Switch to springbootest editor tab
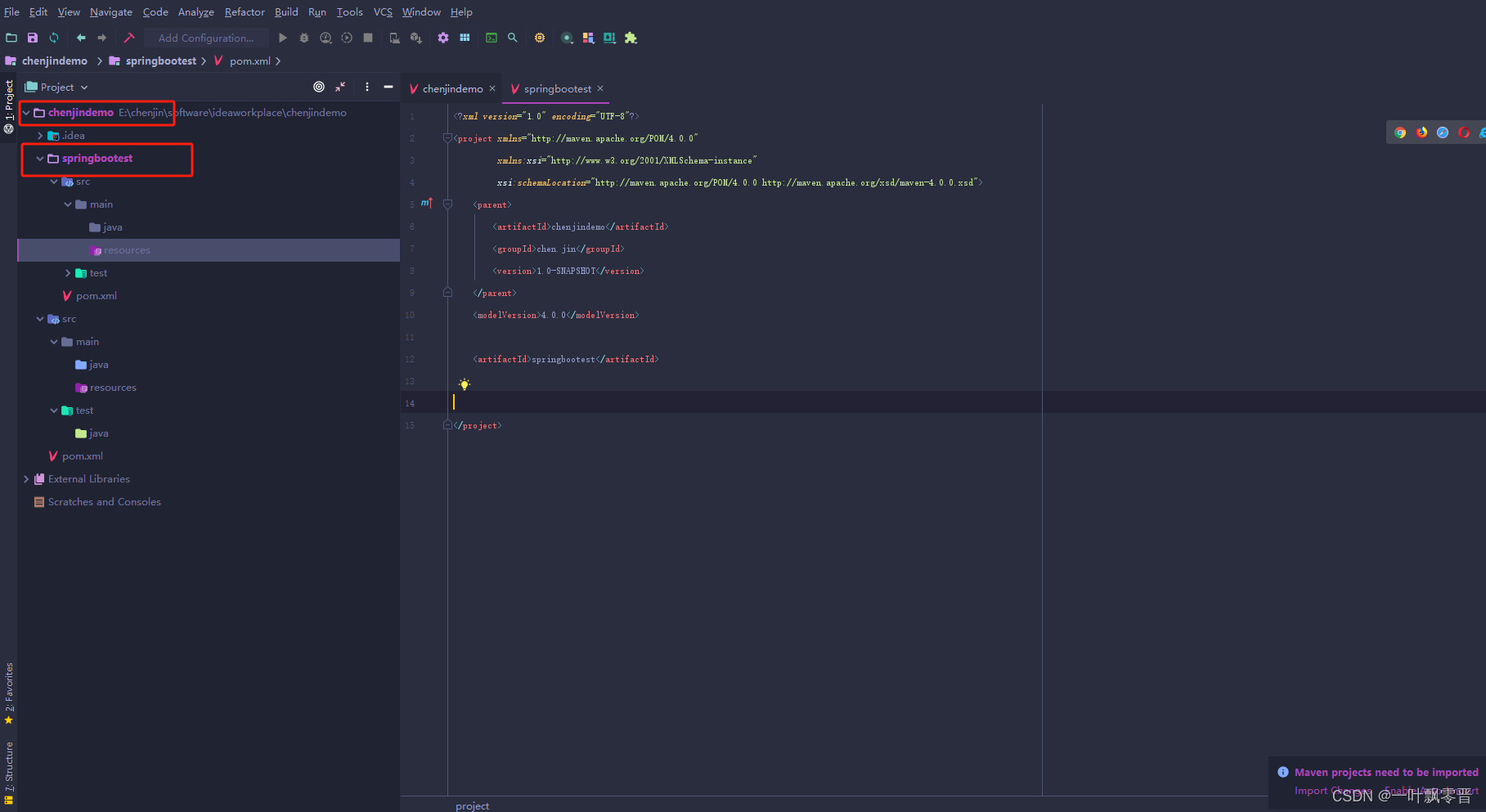This screenshot has width=1486, height=812. point(557,88)
